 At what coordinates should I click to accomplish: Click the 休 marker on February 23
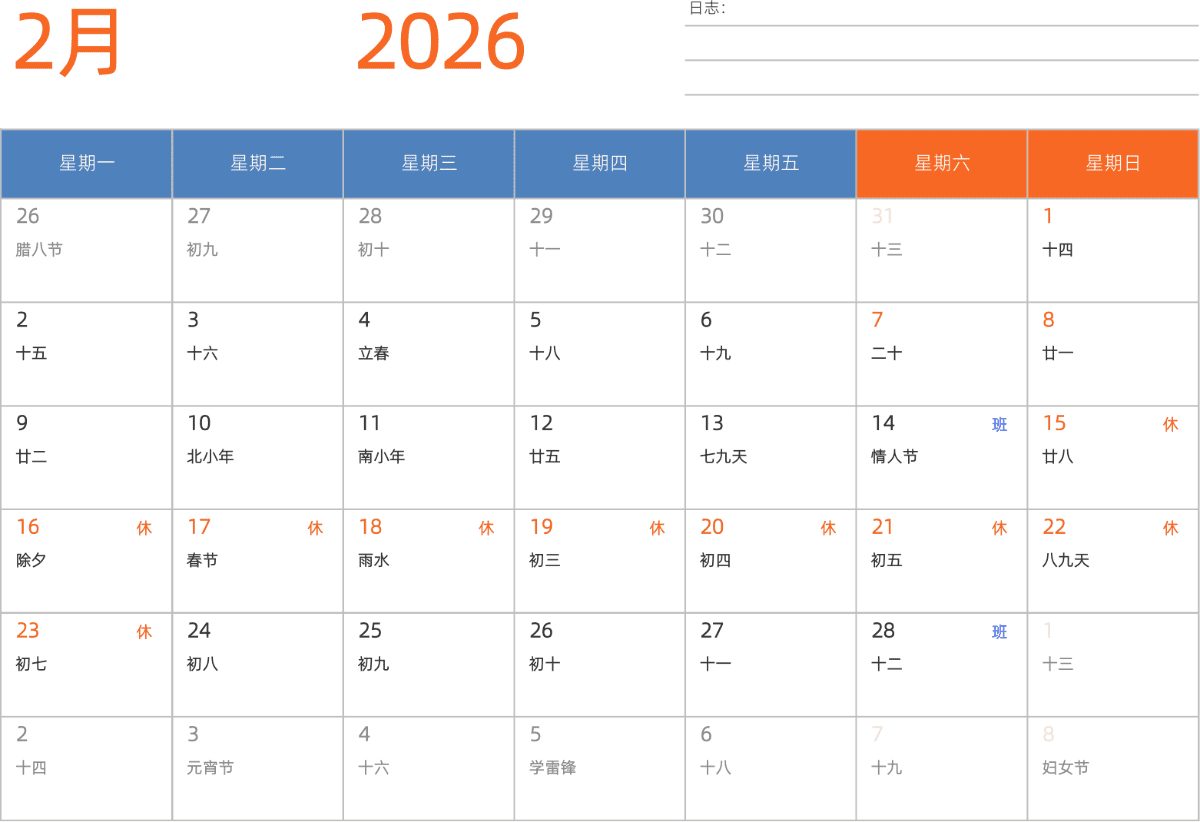tap(144, 632)
